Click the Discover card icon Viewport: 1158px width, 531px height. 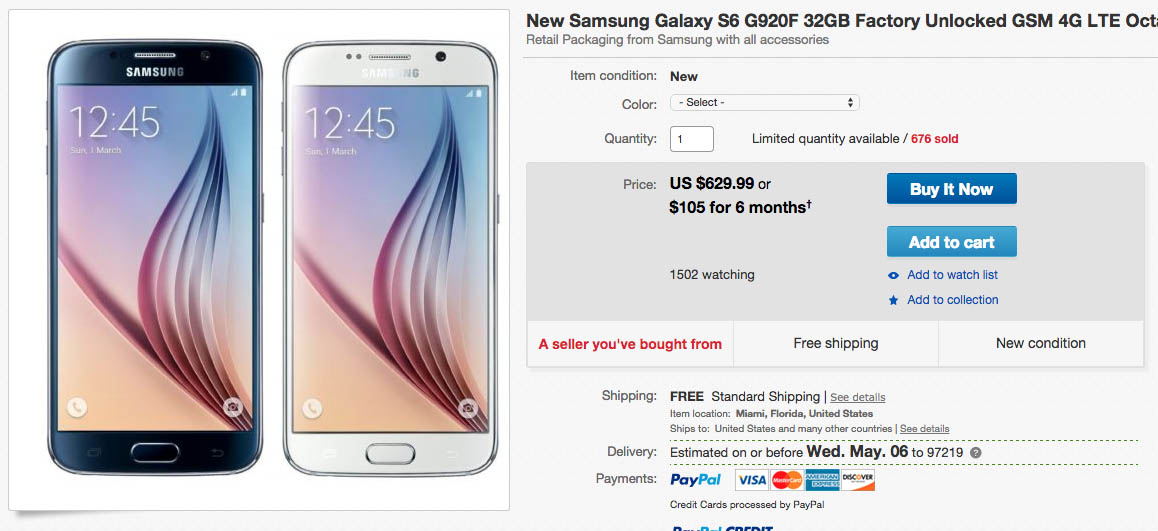point(858,481)
